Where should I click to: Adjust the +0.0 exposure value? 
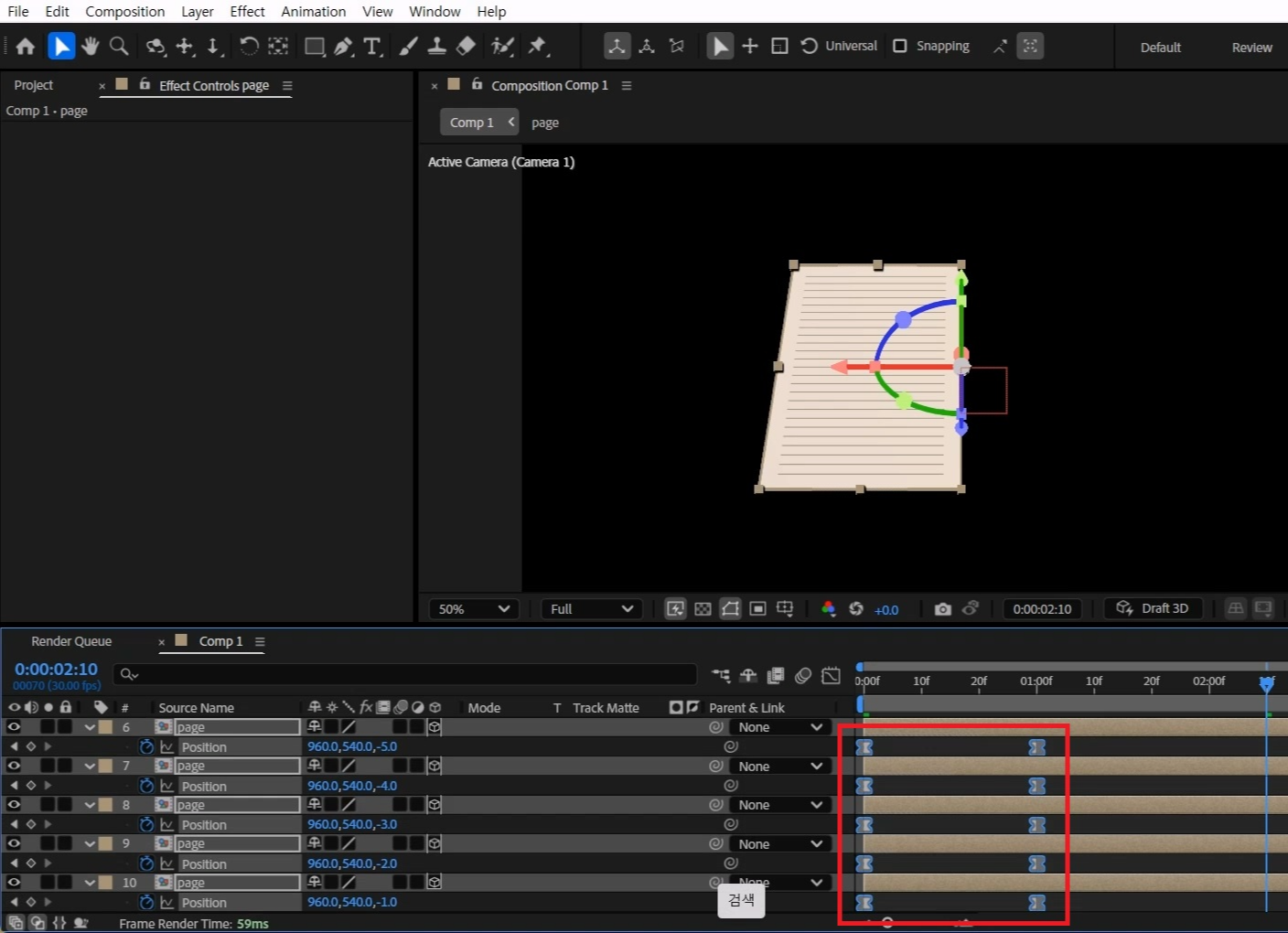point(886,610)
